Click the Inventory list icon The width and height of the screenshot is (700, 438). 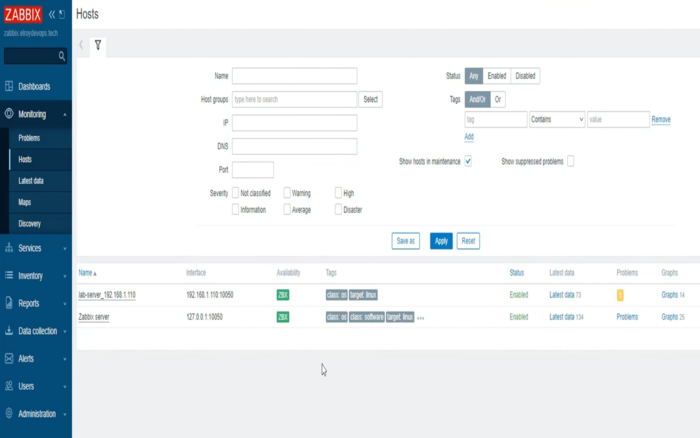[x=9, y=275]
